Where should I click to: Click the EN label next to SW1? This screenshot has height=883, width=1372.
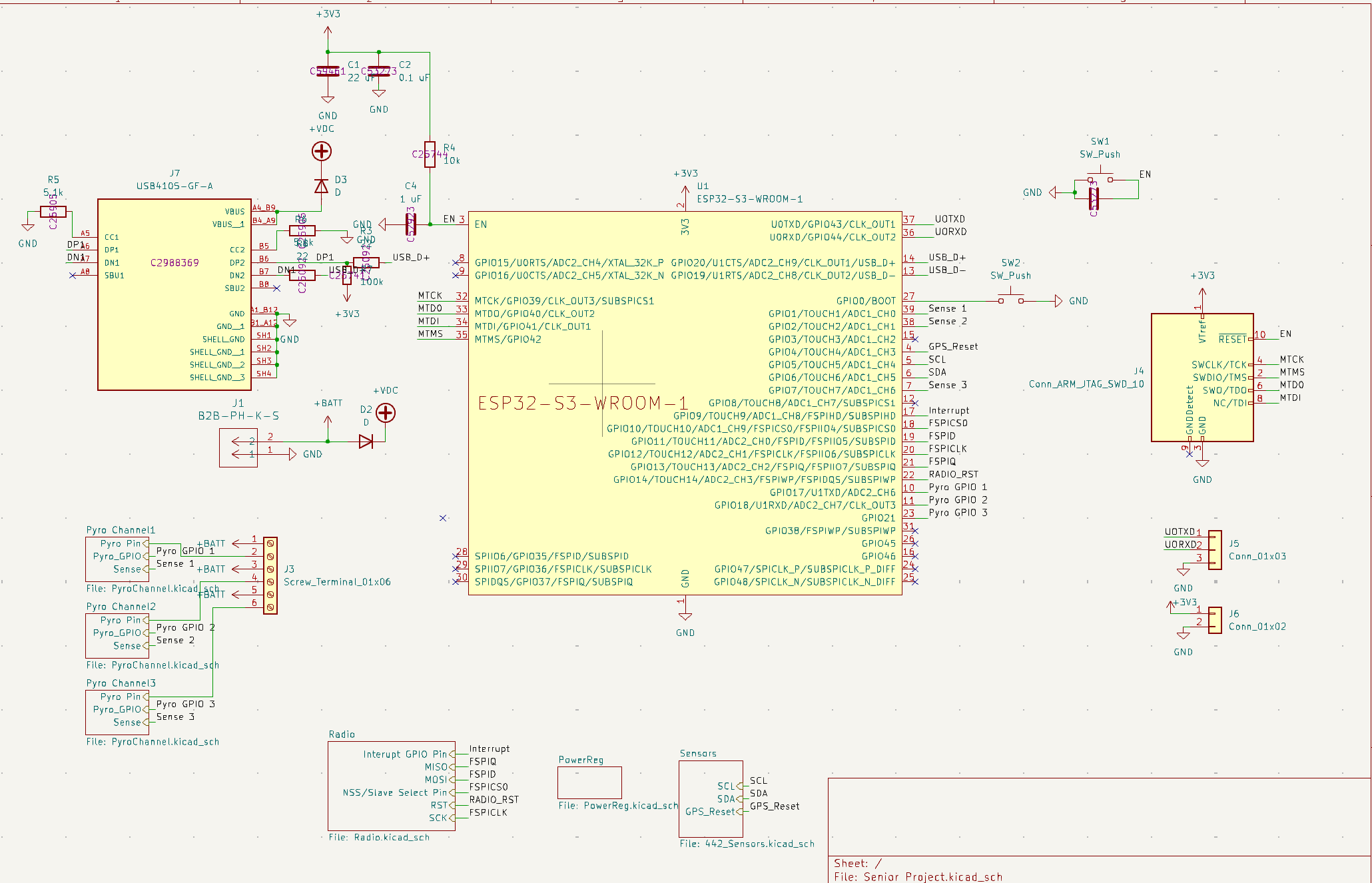[x=1145, y=174]
